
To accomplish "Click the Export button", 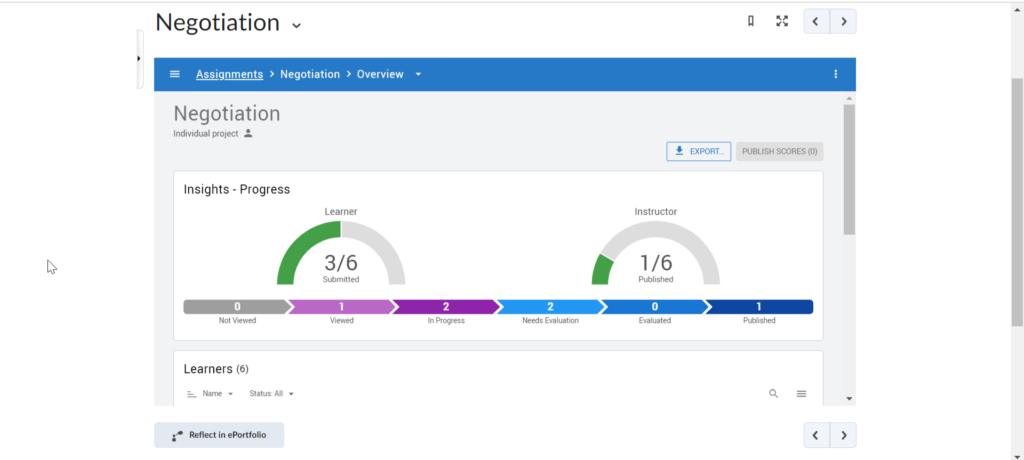I will (x=698, y=151).
